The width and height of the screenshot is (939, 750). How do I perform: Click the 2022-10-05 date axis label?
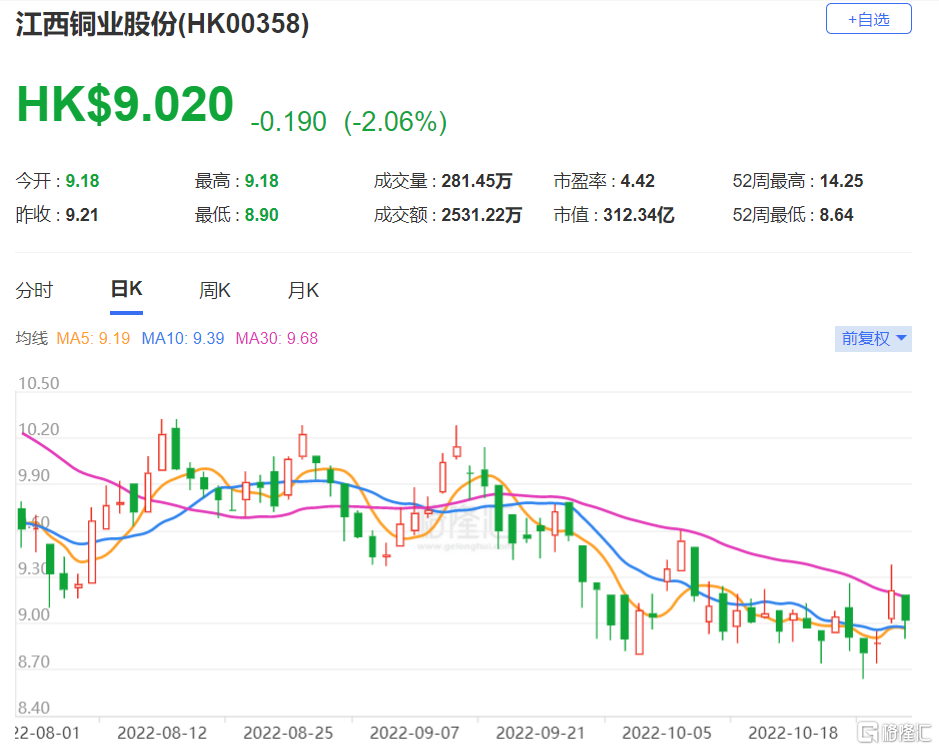667,733
